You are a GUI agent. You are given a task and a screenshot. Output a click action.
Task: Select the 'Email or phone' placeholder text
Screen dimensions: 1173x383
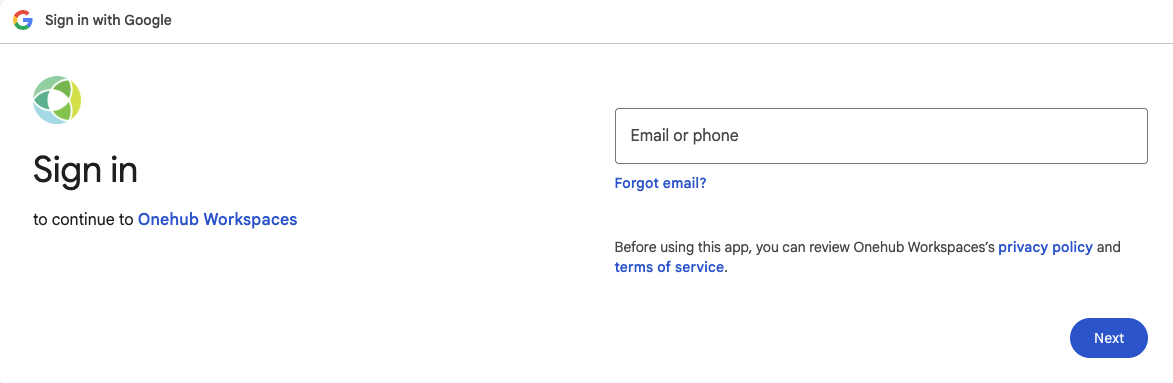(x=684, y=135)
